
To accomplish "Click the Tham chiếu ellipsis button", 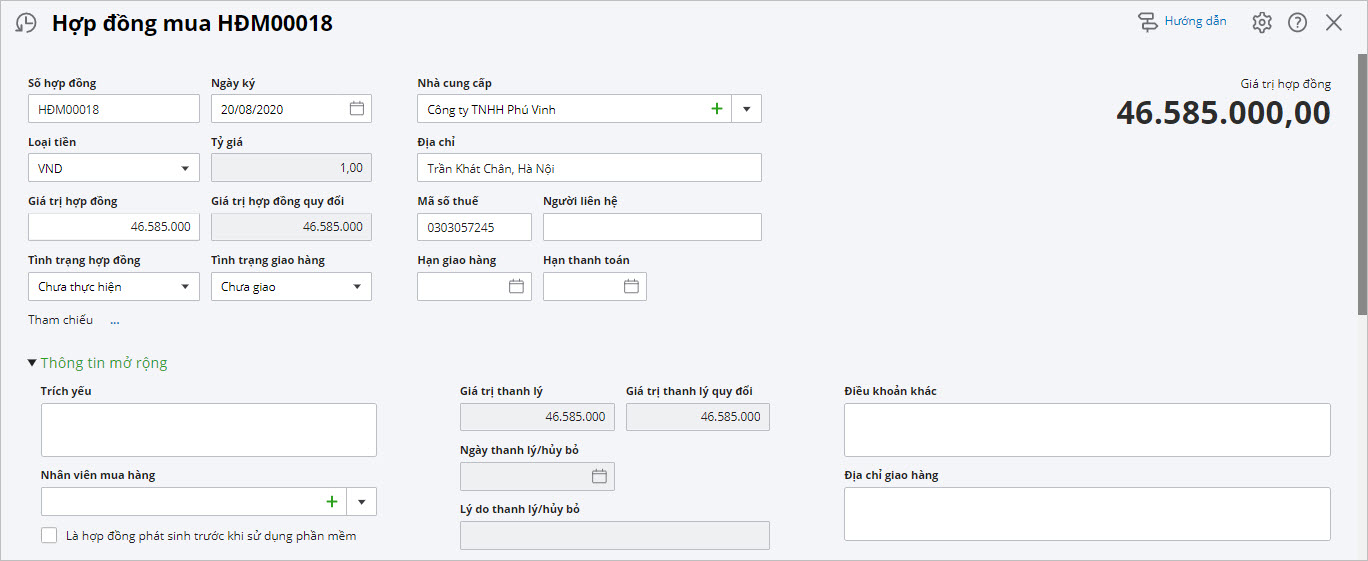I will tap(115, 321).
